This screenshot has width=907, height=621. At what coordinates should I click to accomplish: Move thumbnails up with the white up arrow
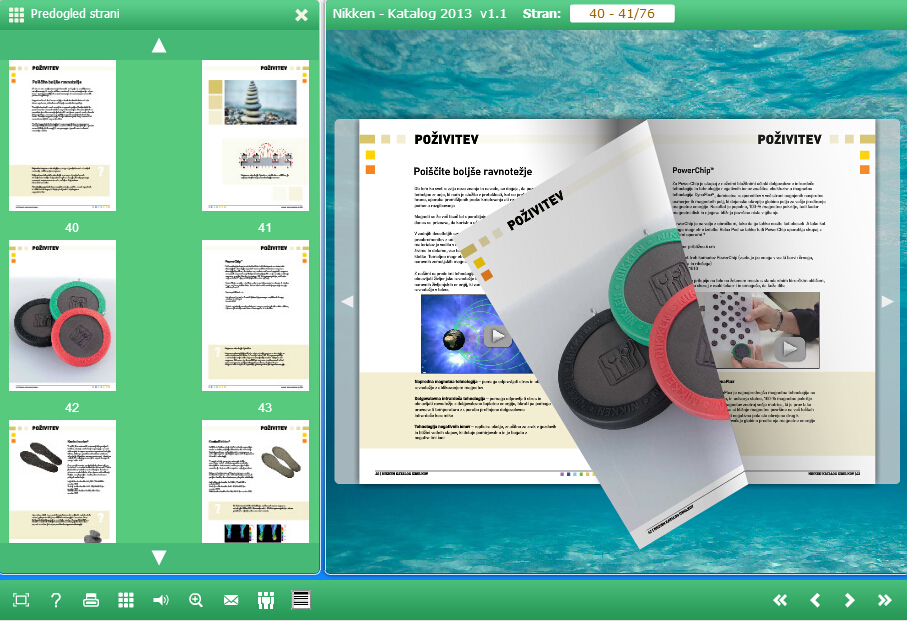(158, 46)
